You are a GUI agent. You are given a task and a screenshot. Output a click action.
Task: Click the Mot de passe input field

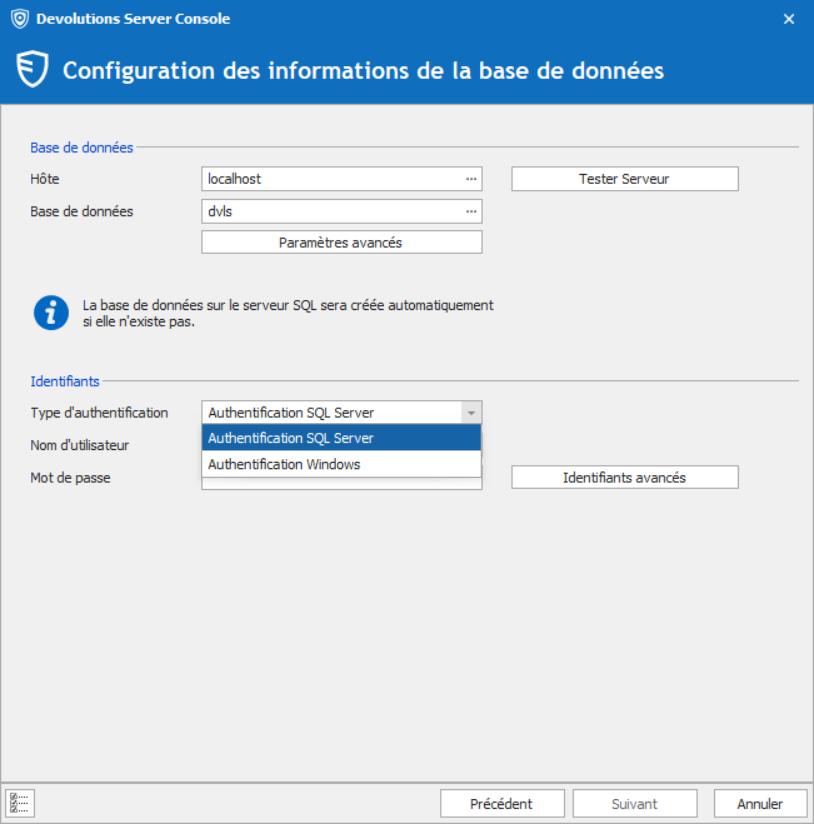[340, 484]
